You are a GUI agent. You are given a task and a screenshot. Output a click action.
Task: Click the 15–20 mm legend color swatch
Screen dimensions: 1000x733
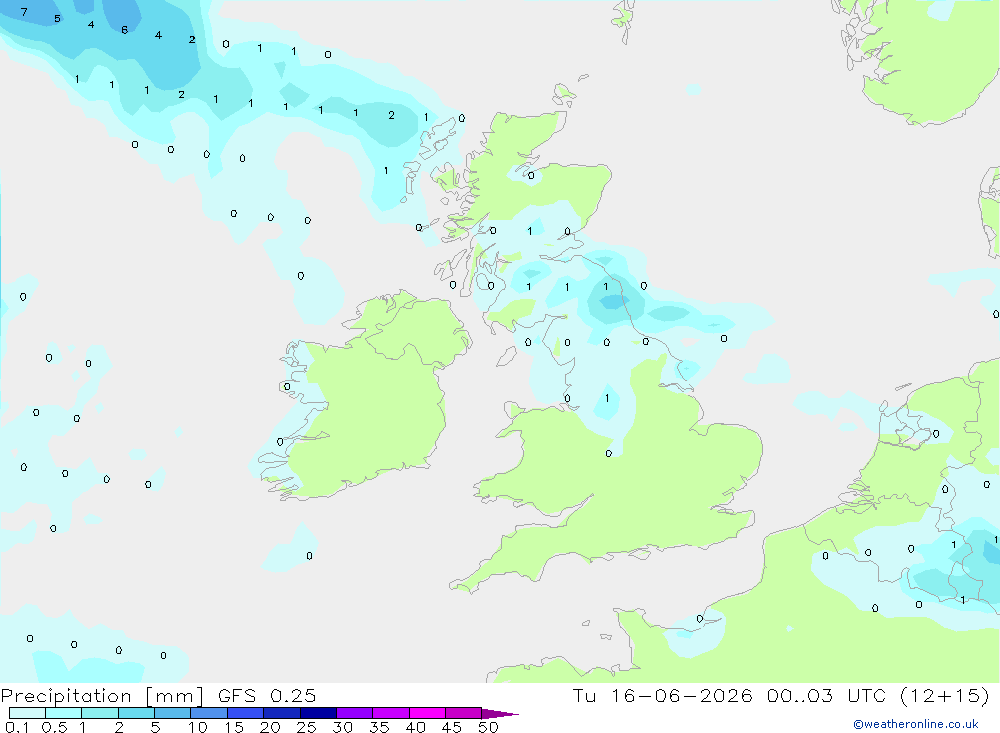pyautogui.click(x=245, y=713)
